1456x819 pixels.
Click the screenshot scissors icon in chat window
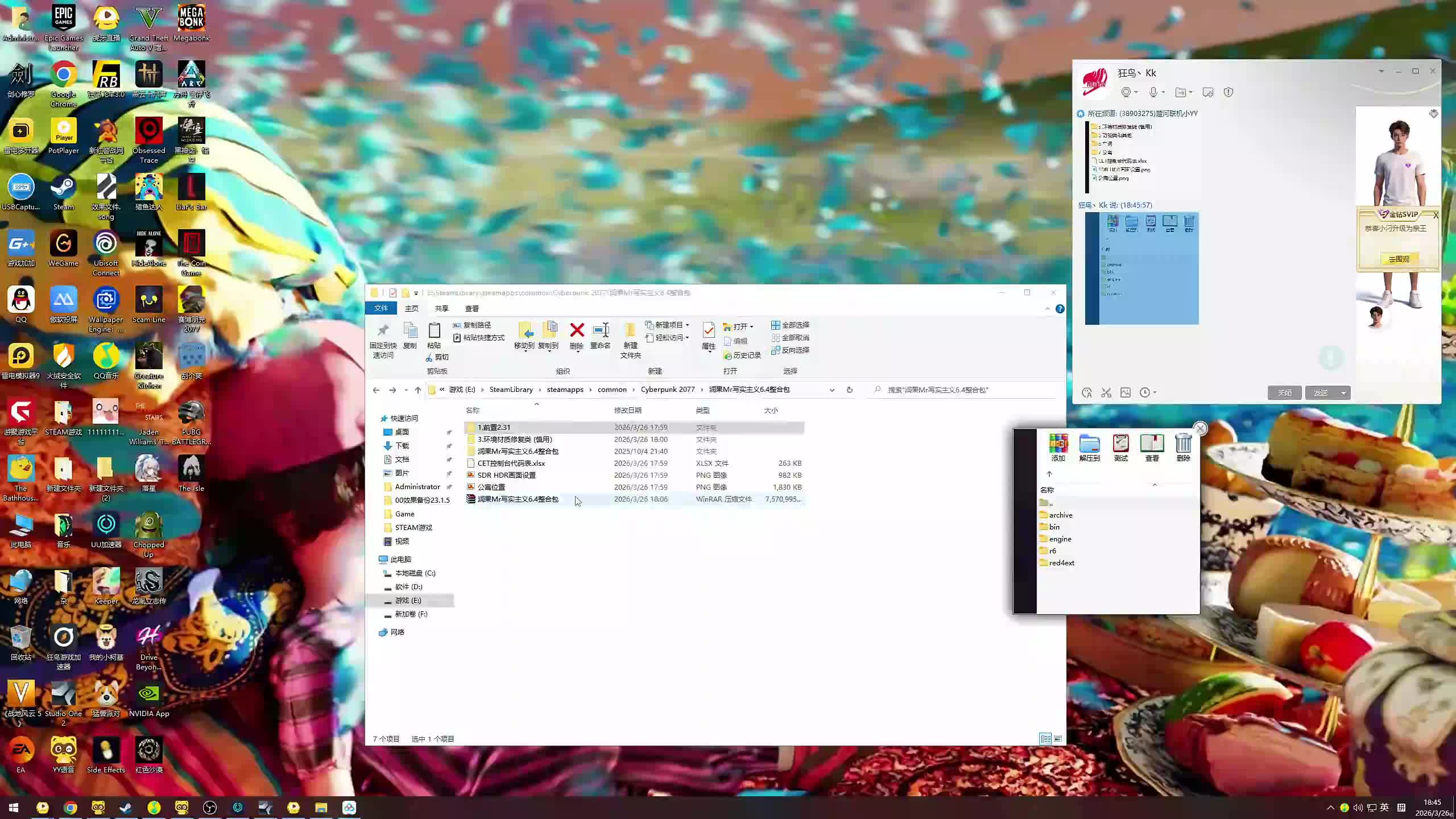(1106, 392)
